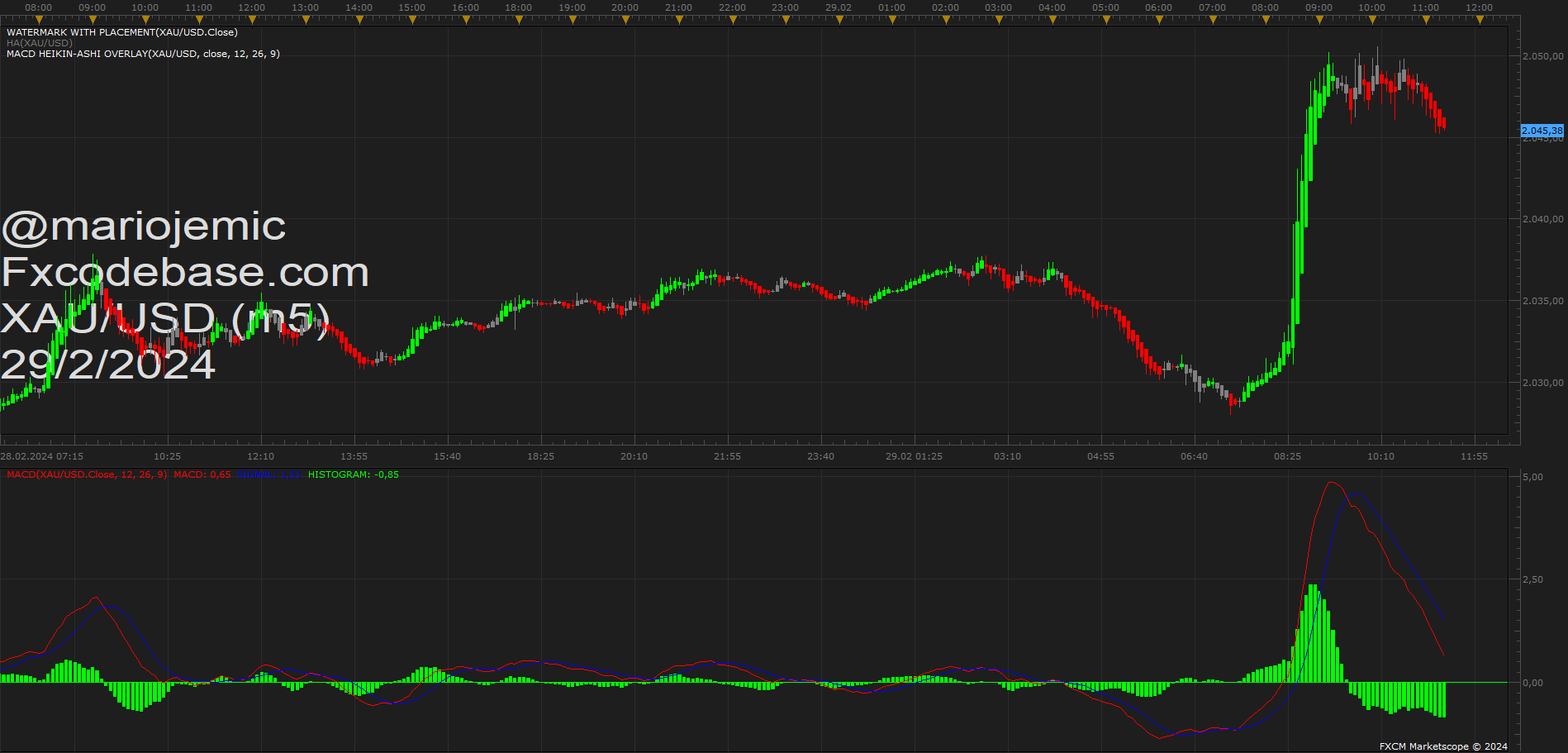Click the 01:00 label on top time scale

click(891, 7)
